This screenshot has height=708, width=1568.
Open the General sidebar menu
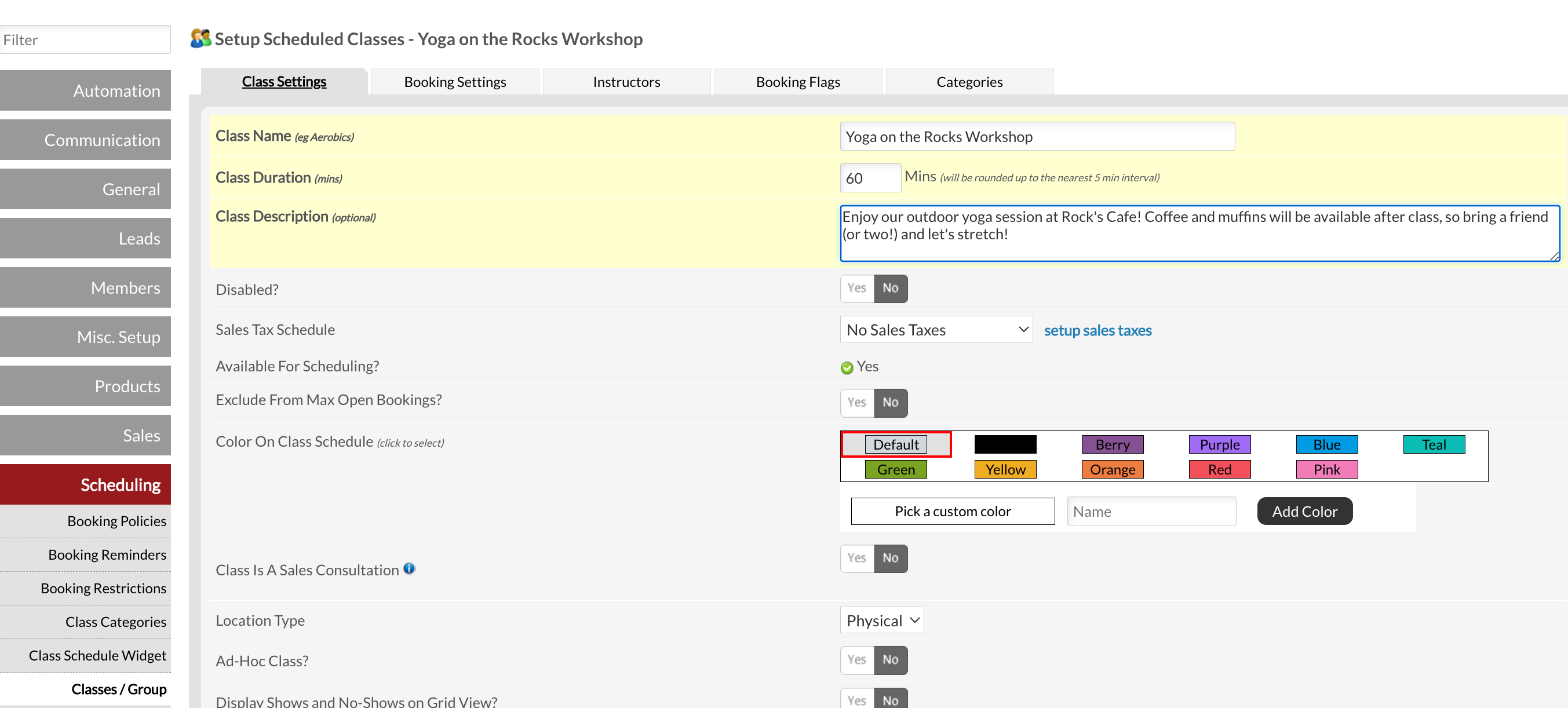click(x=85, y=189)
